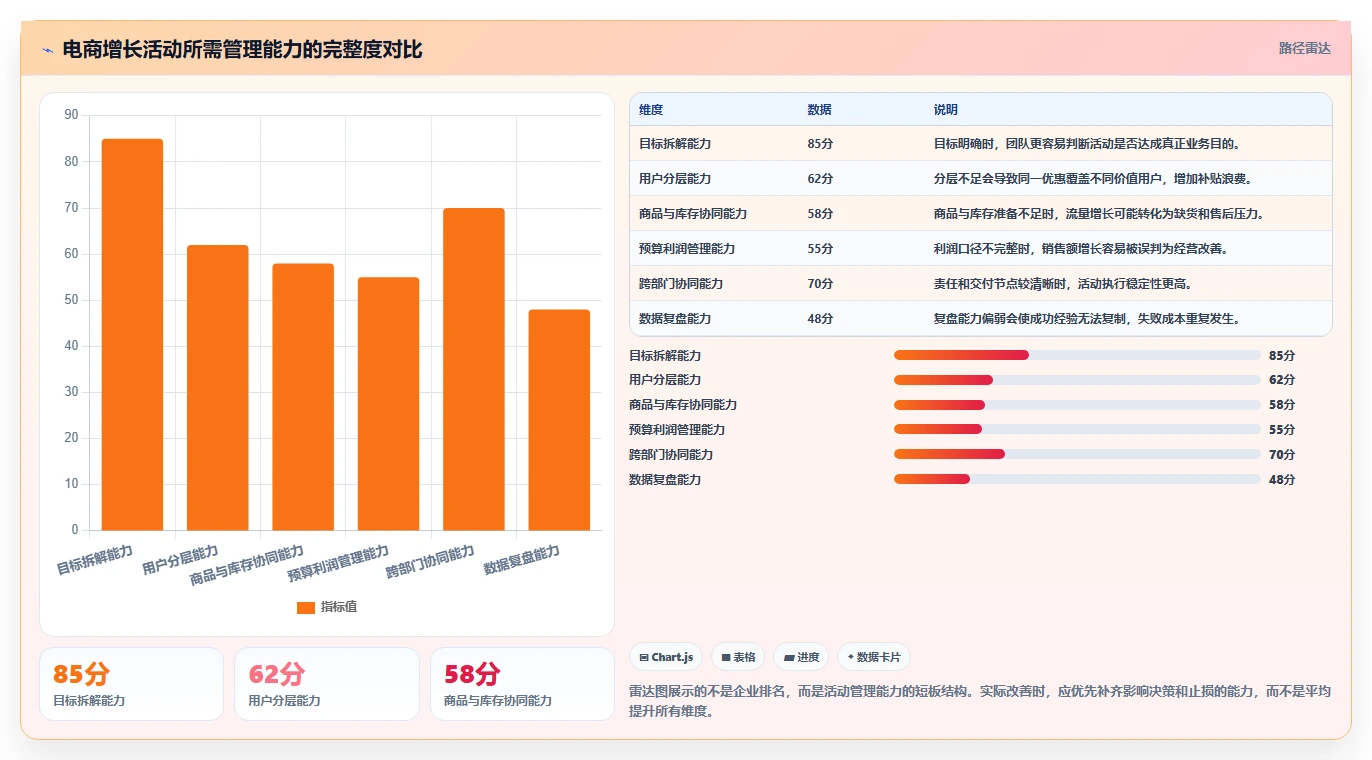Image resolution: width=1372 pixels, height=760 pixels.
Task: Click the 48分 value beside its progress bar
Action: click(1282, 479)
